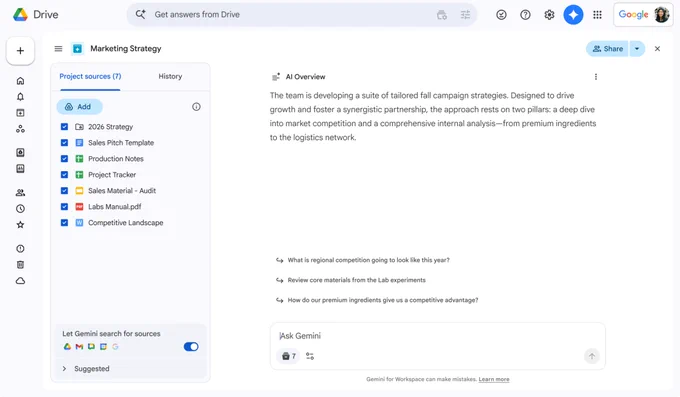Open the offline ready status icon

coord(501,15)
